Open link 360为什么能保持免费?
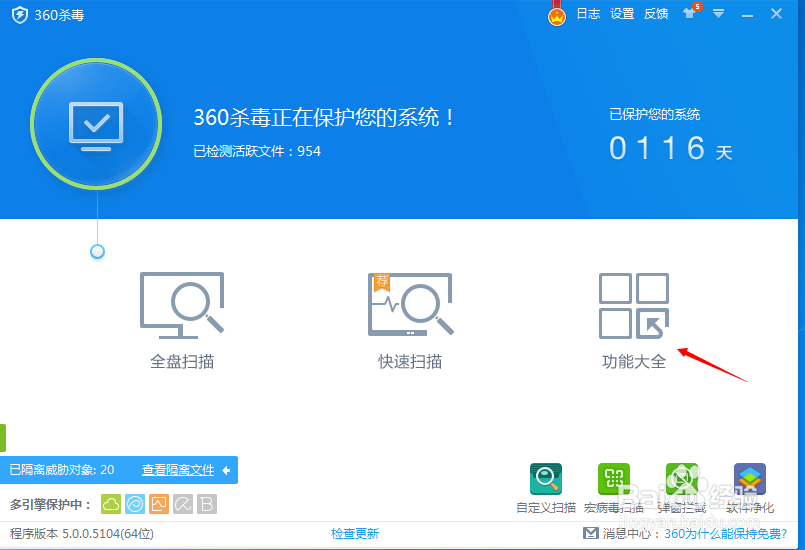 [725, 534]
